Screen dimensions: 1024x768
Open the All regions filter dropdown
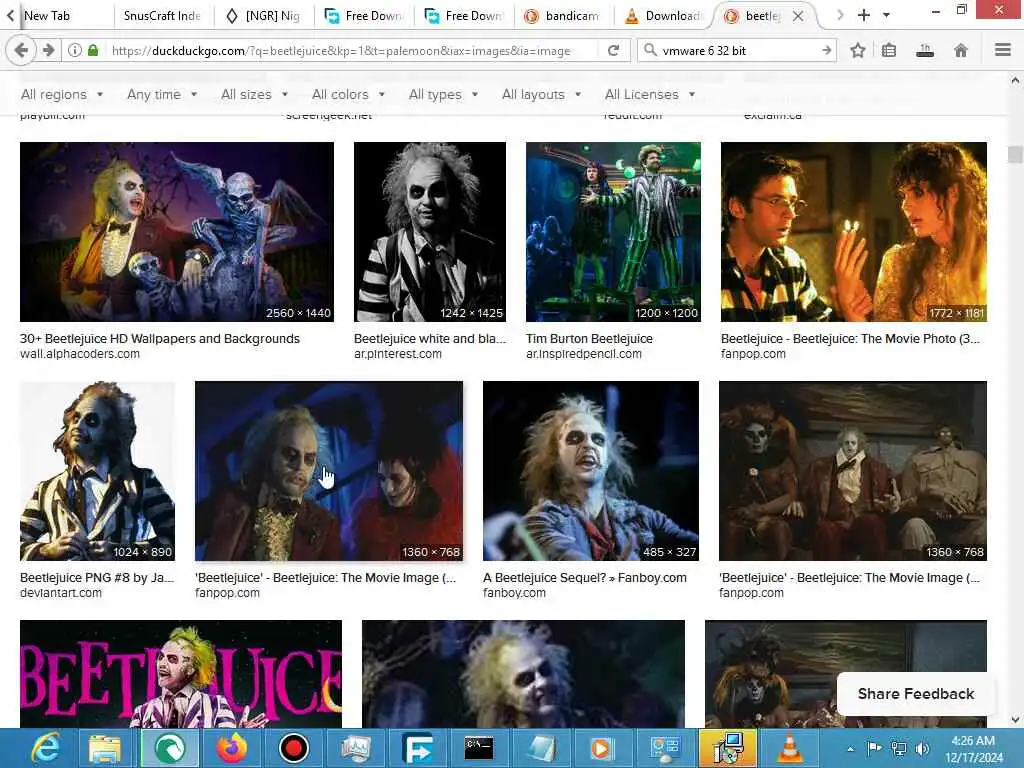62,95
